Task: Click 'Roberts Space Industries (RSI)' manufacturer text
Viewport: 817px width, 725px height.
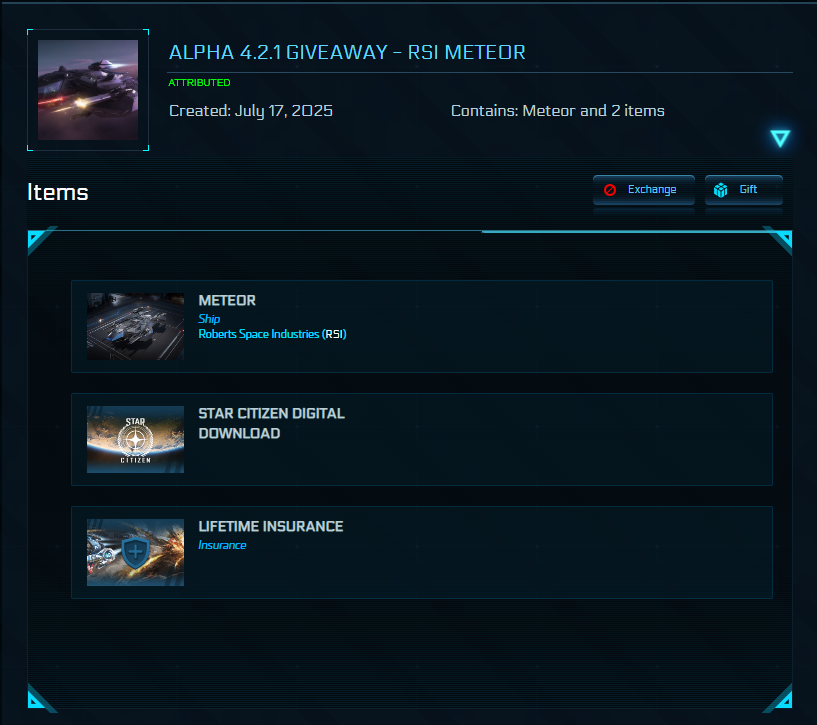Action: point(273,334)
